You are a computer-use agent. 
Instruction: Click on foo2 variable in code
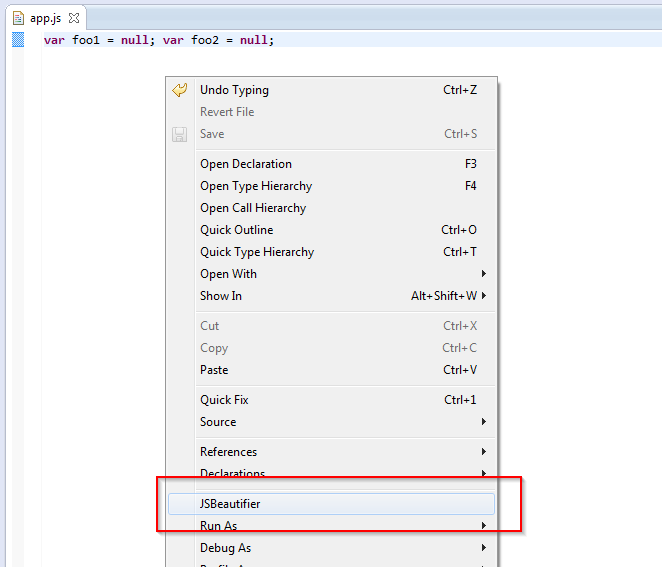tap(205, 40)
